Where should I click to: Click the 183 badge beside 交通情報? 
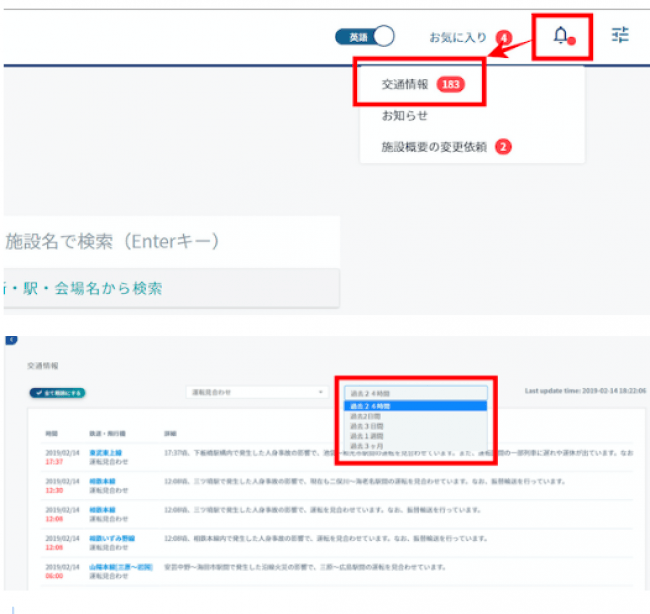click(451, 85)
